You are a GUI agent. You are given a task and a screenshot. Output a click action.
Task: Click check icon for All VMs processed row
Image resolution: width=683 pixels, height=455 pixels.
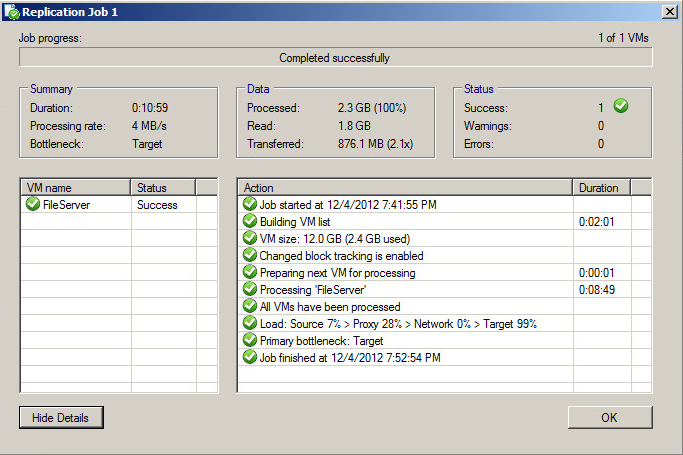click(x=250, y=306)
